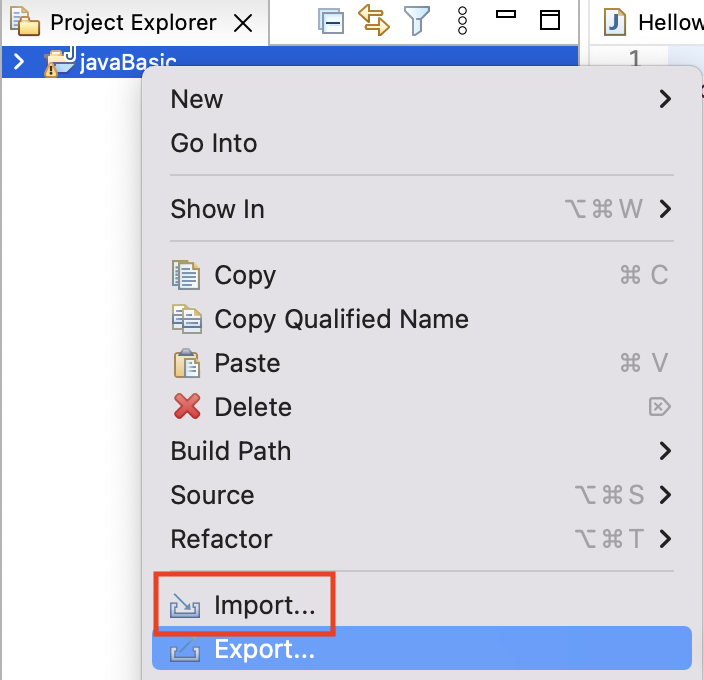Image resolution: width=704 pixels, height=680 pixels.
Task: Click the Java file icon on editor tab
Action: [615, 22]
